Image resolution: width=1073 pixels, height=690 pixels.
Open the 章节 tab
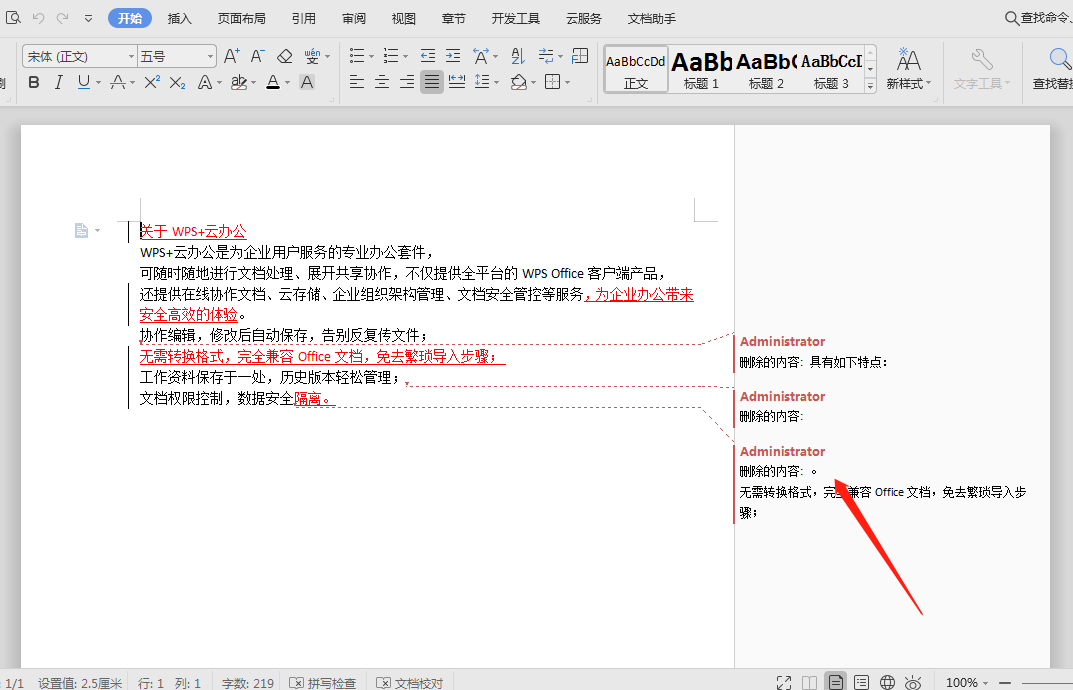pyautogui.click(x=453, y=18)
